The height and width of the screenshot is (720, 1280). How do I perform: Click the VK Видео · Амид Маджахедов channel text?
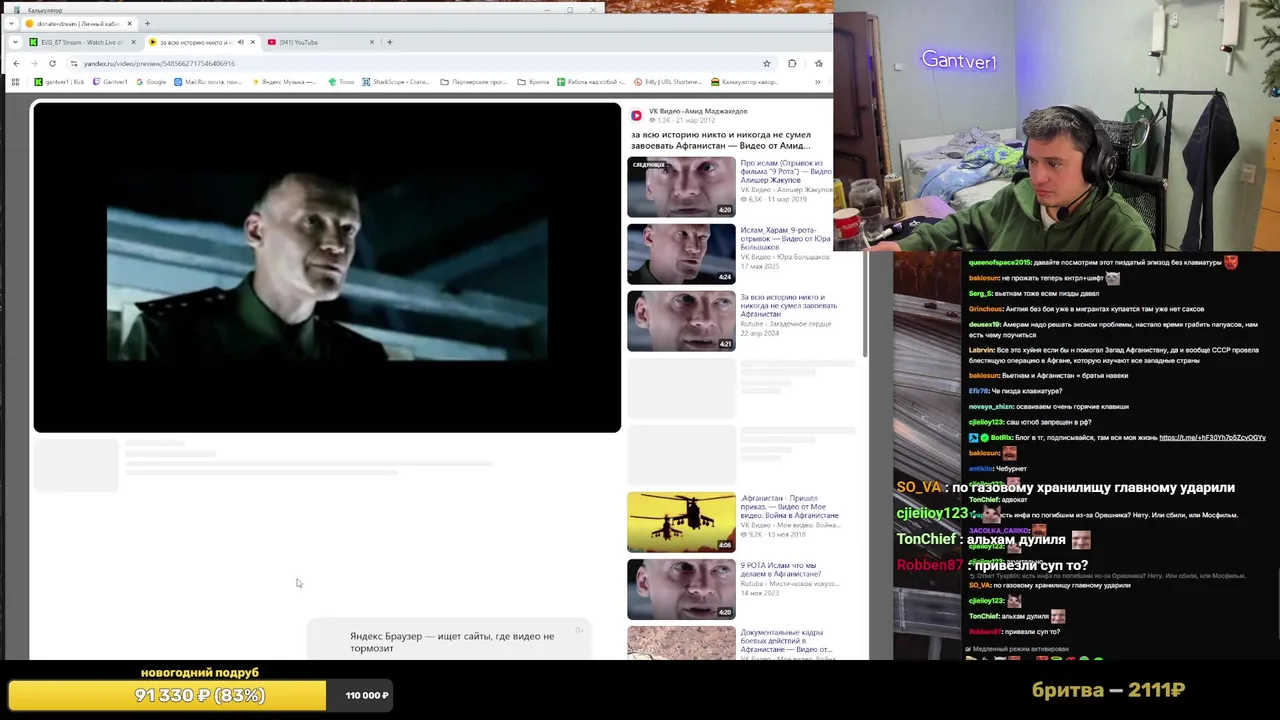click(698, 111)
